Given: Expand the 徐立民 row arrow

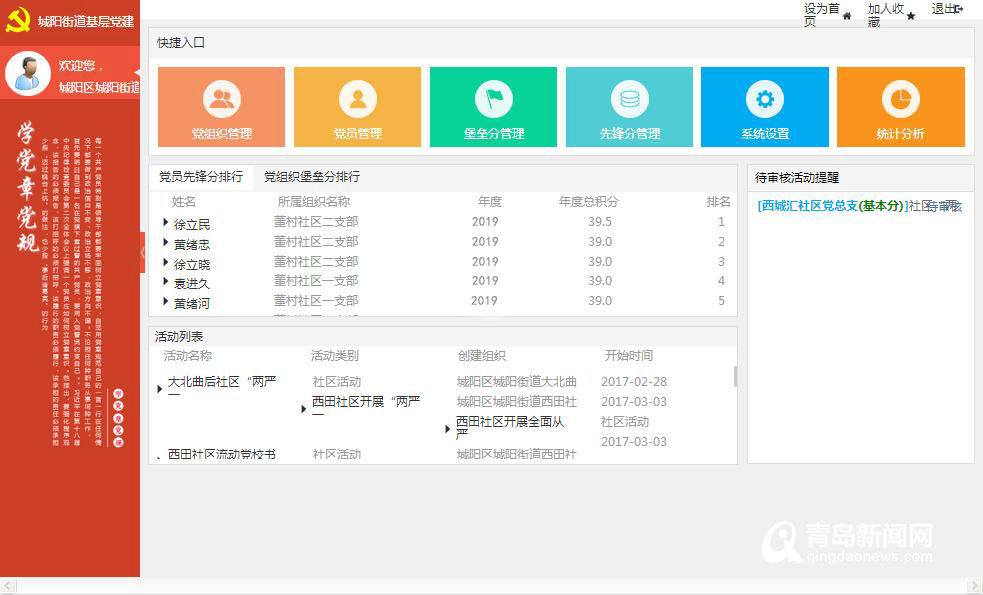Looking at the screenshot, I should tap(166, 222).
